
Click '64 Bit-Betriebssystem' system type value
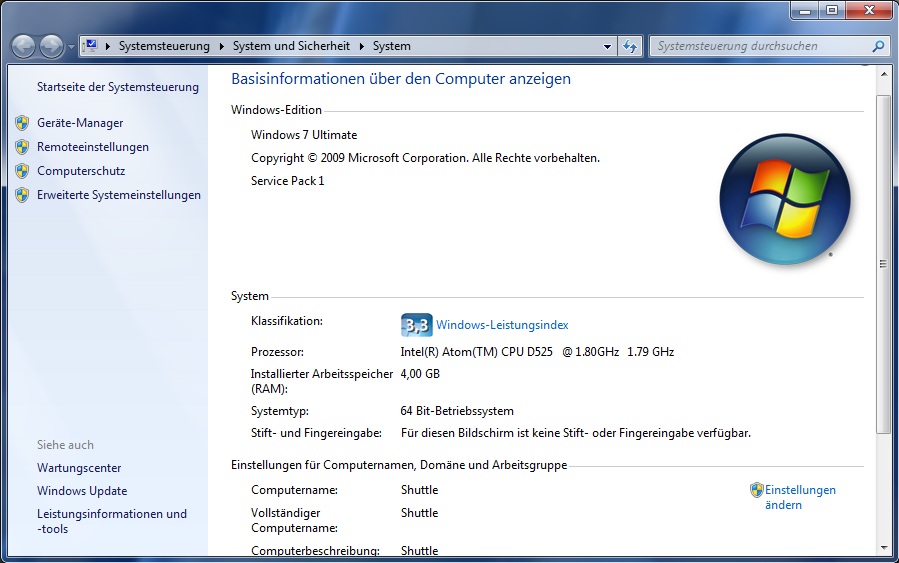[457, 411]
